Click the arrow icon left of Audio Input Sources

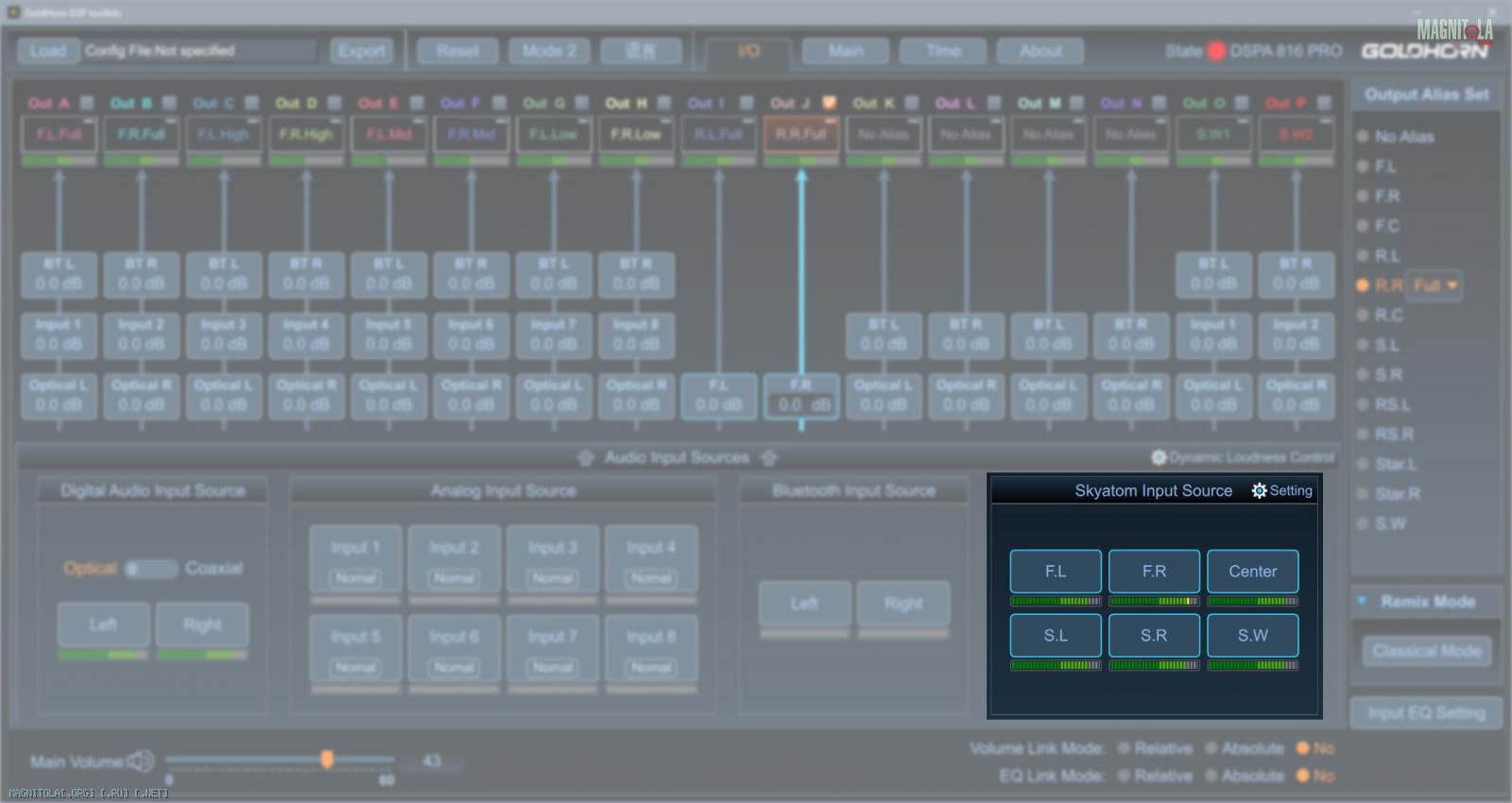(585, 458)
